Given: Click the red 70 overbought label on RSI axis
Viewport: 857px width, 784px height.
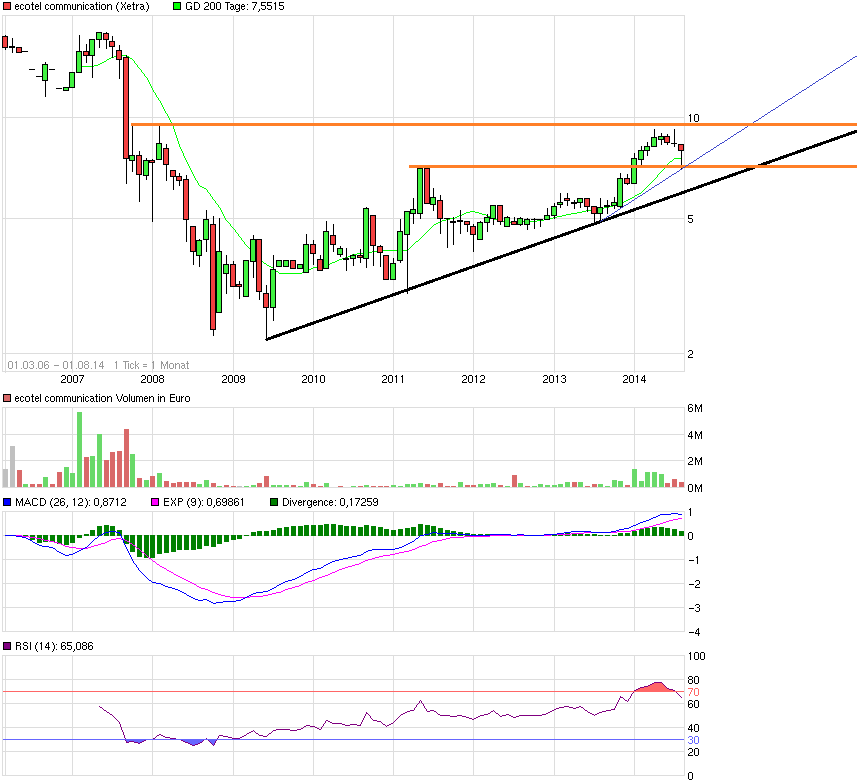Looking at the screenshot, I should pos(692,692).
